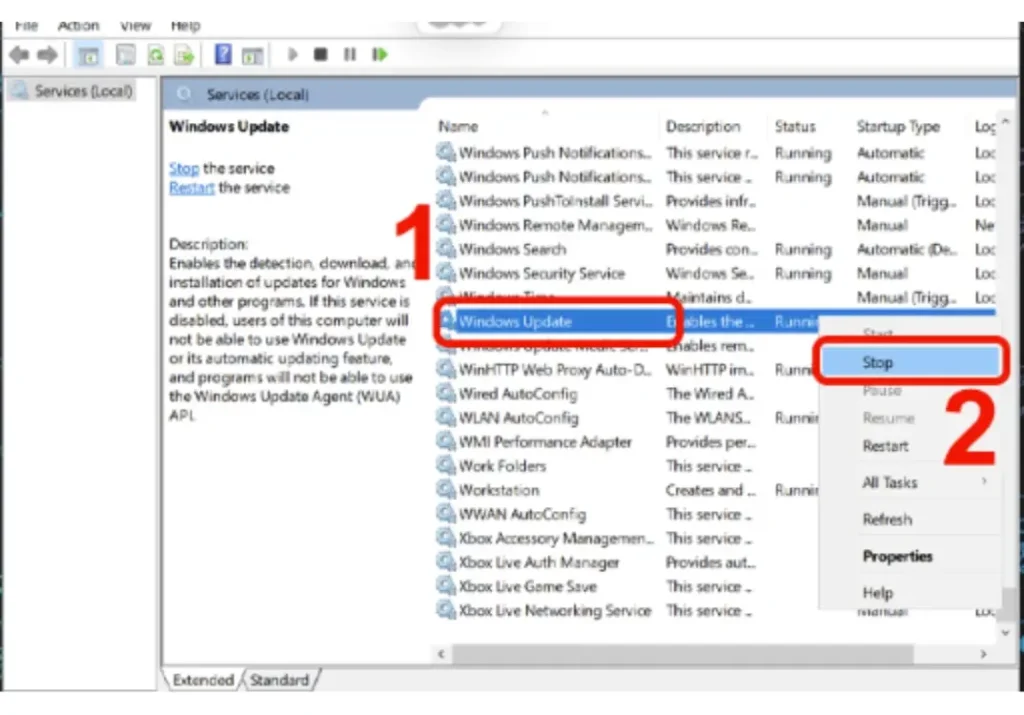
Task: Click the gear icon next to WLAN AutoConfig
Action: point(446,418)
